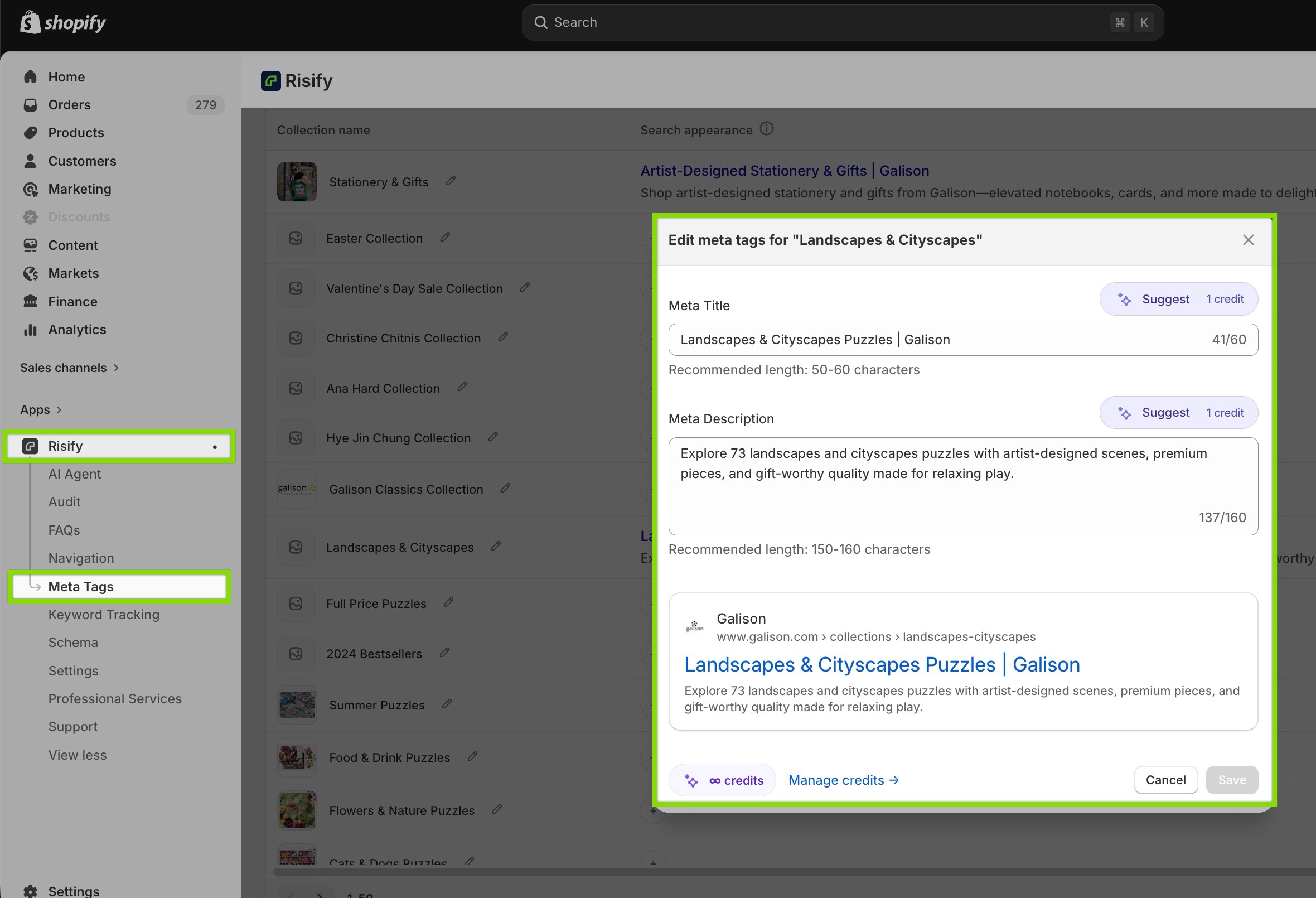This screenshot has height=898, width=1316.
Task: Expand the Sales channels section
Action: pyautogui.click(x=69, y=368)
